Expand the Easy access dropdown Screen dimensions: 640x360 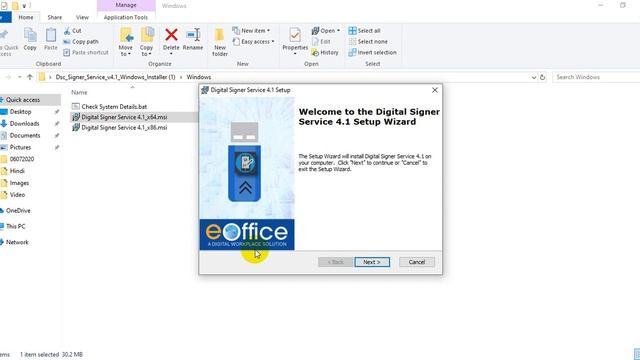point(273,42)
